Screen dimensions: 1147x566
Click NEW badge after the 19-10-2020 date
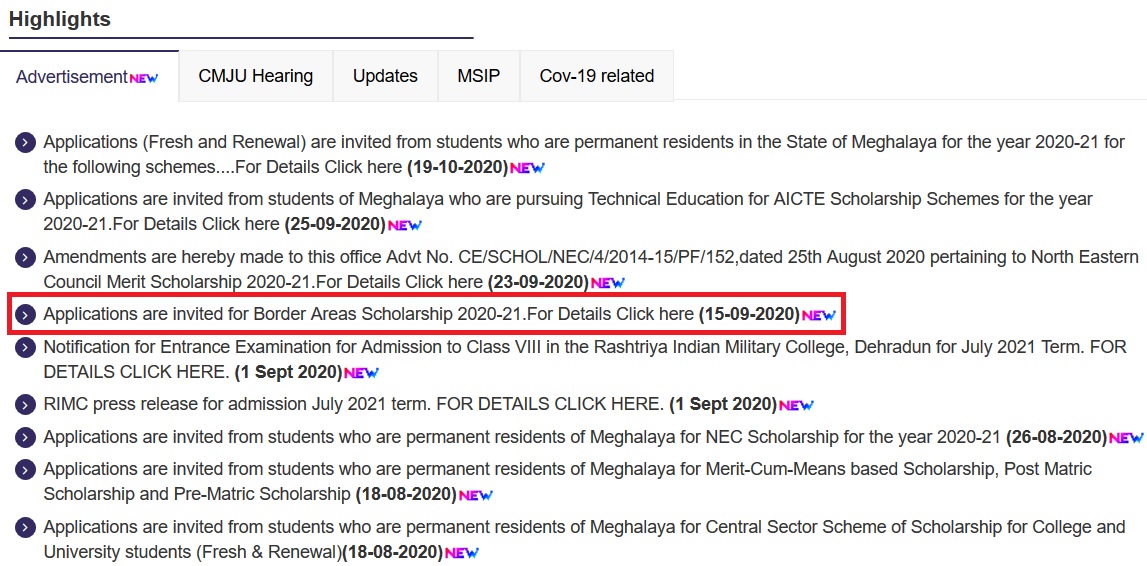pyautogui.click(x=527, y=167)
